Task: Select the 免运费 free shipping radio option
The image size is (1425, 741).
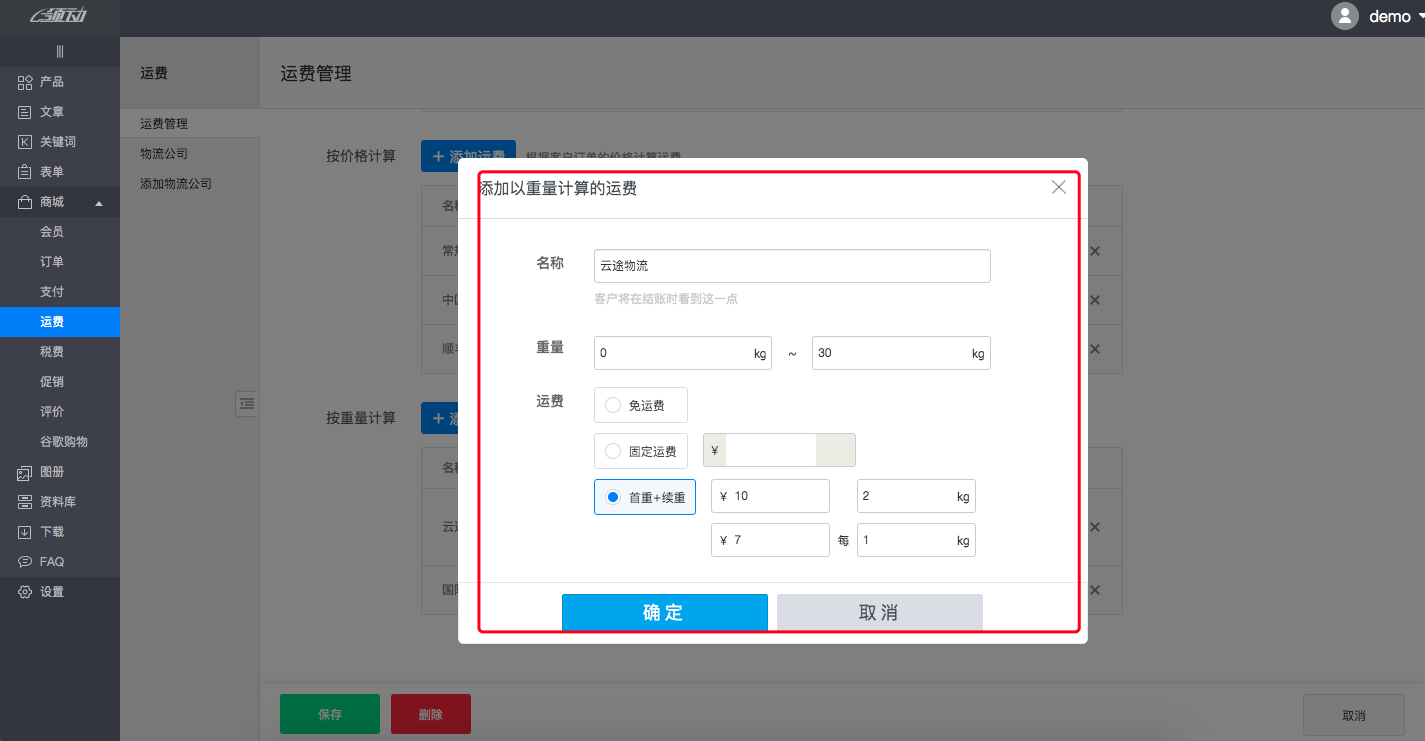Action: 613,405
